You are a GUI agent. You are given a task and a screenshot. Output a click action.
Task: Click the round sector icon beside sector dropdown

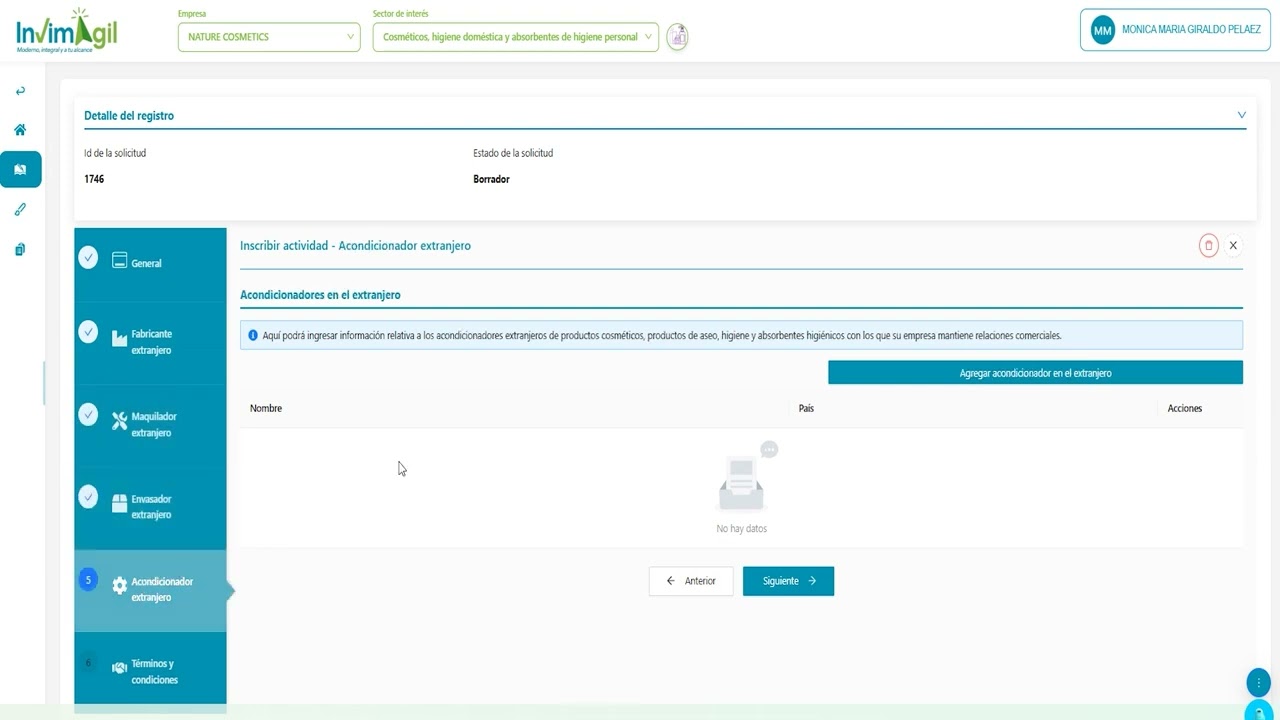pyautogui.click(x=678, y=37)
